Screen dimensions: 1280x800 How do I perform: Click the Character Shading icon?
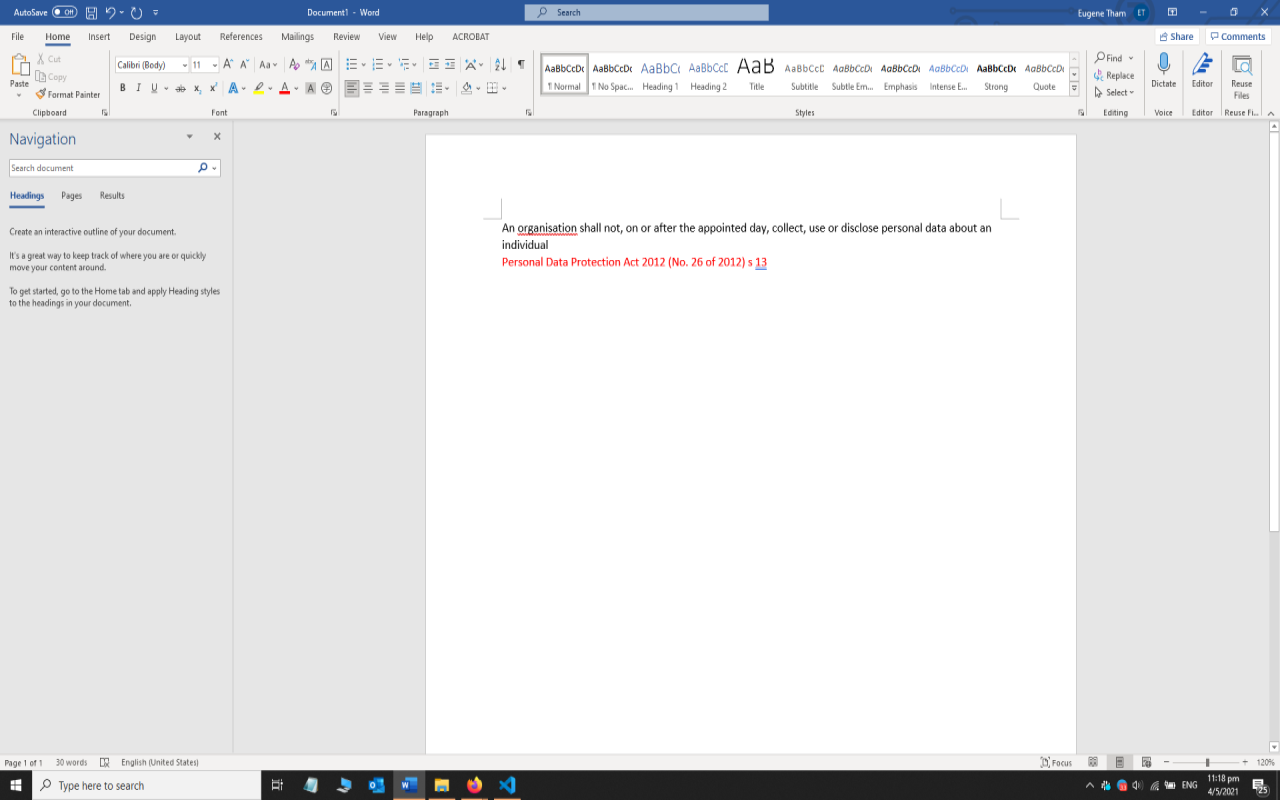310,88
